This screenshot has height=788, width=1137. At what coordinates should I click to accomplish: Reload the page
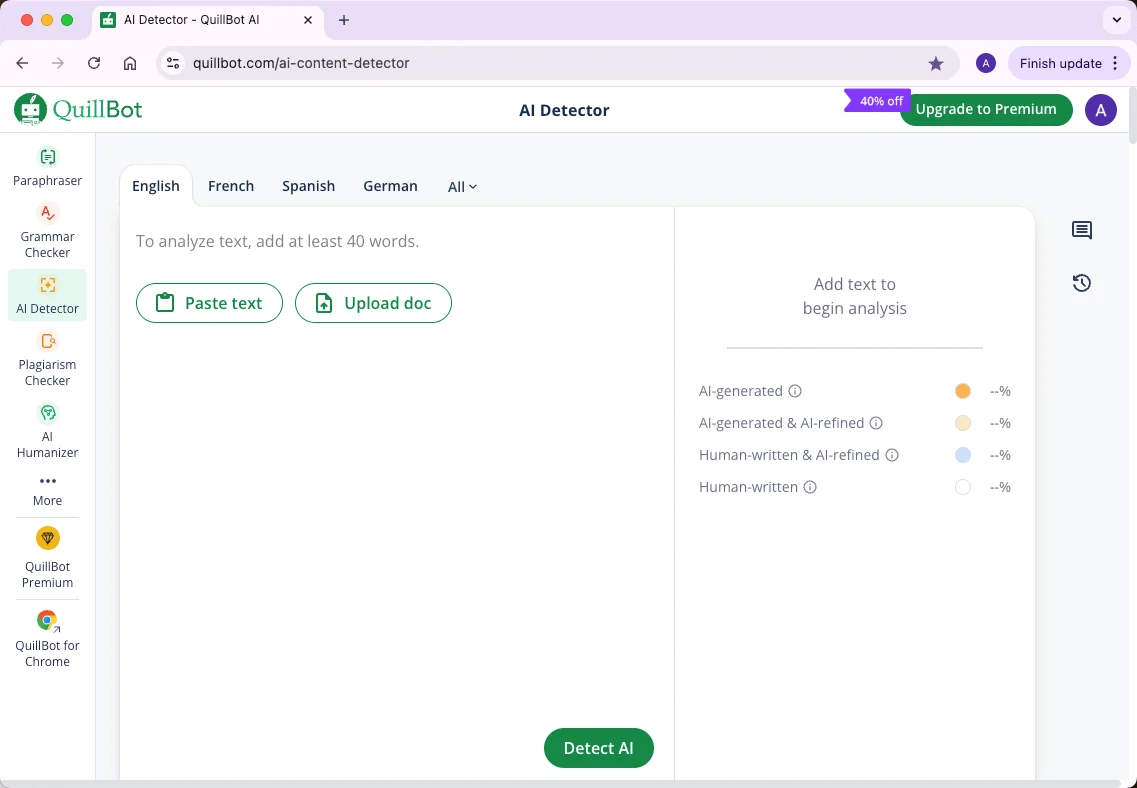coord(94,63)
